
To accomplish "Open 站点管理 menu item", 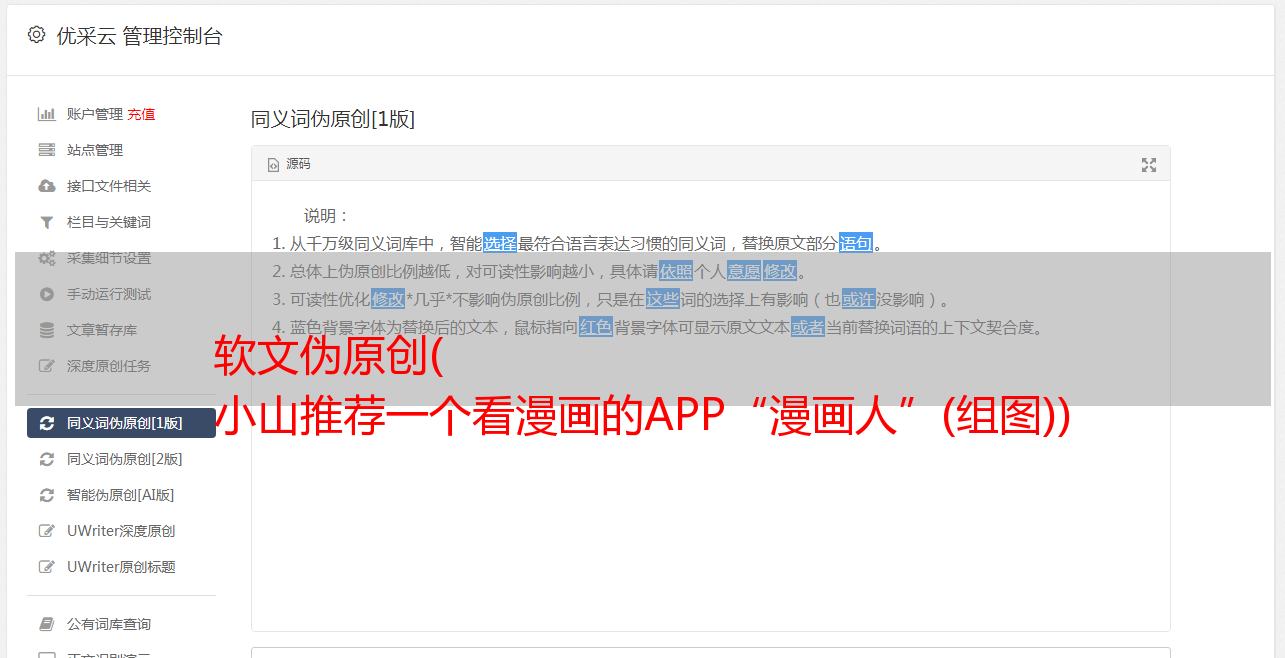I will 95,150.
